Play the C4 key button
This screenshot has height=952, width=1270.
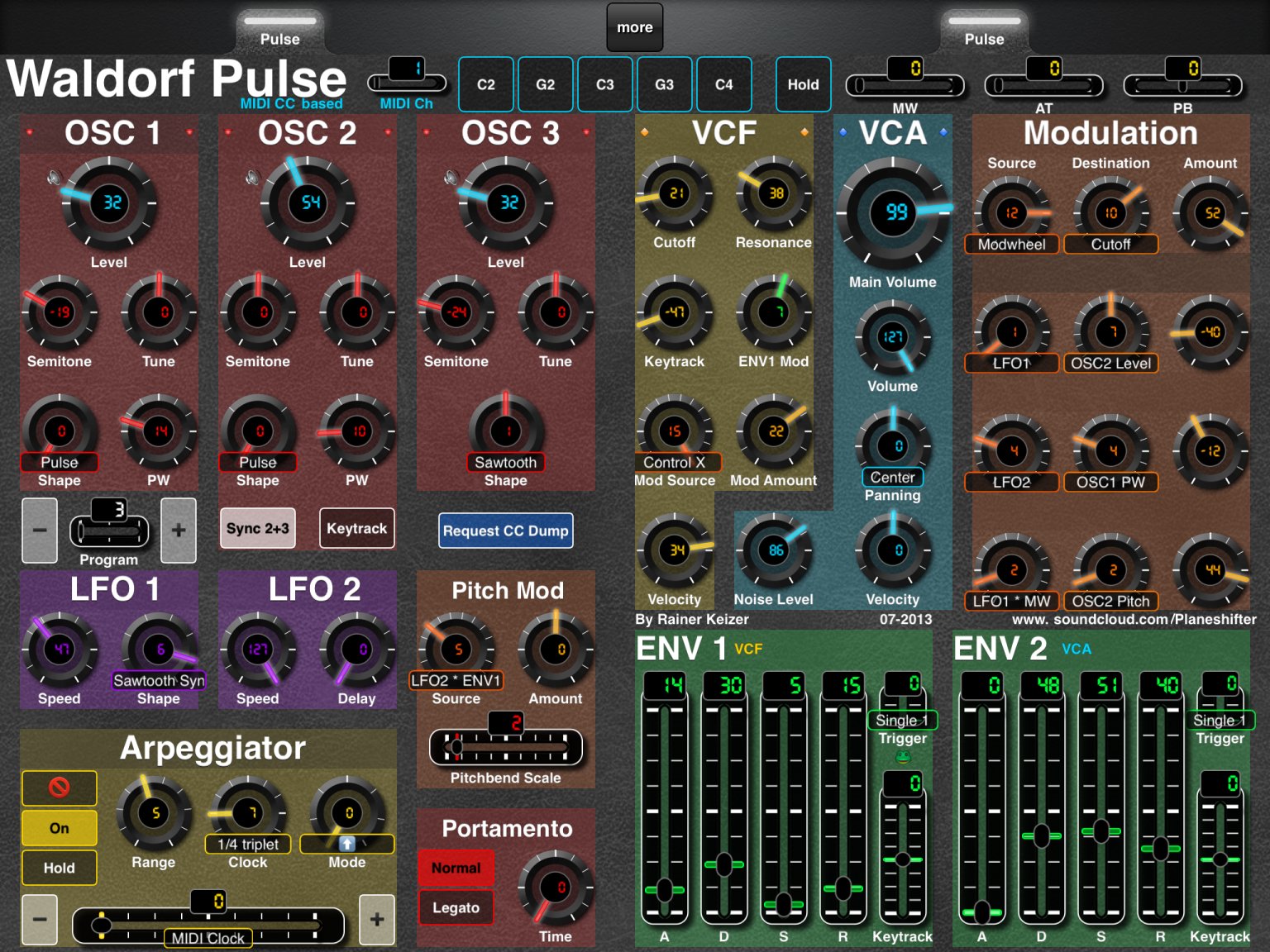(724, 84)
